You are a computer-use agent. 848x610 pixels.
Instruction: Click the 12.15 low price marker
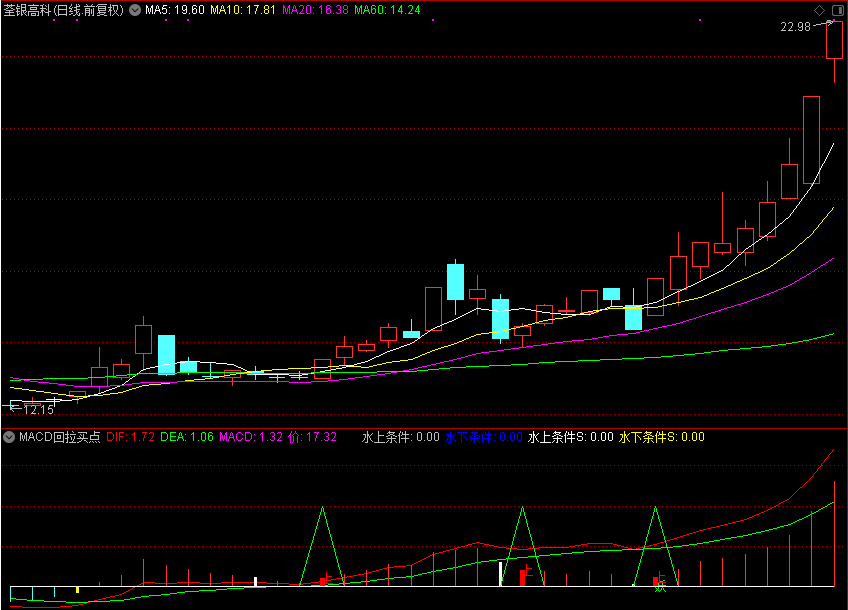38,409
